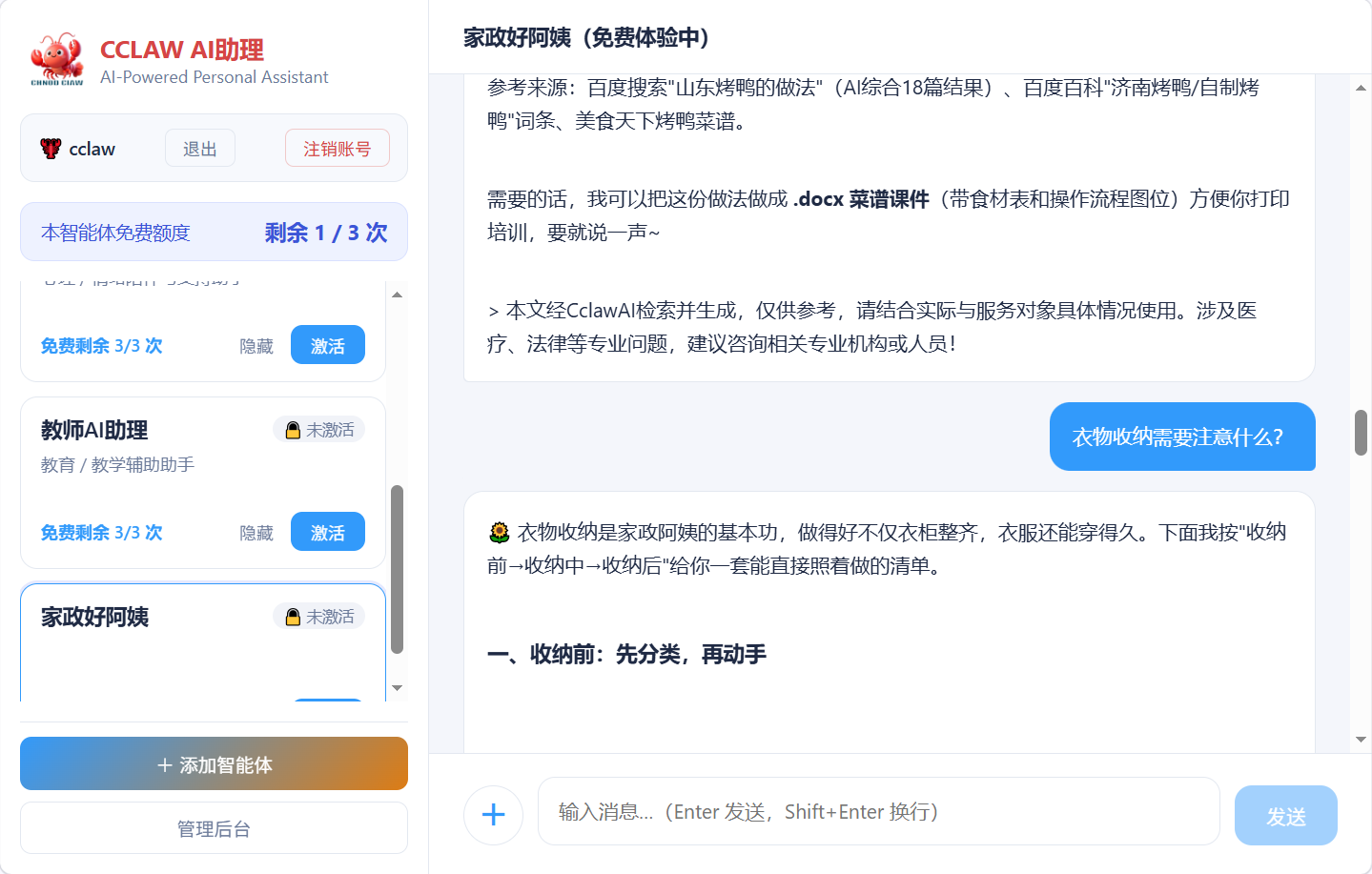Click the 未激活 badge on 教师AI助理
1372x874 pixels.
[319, 430]
